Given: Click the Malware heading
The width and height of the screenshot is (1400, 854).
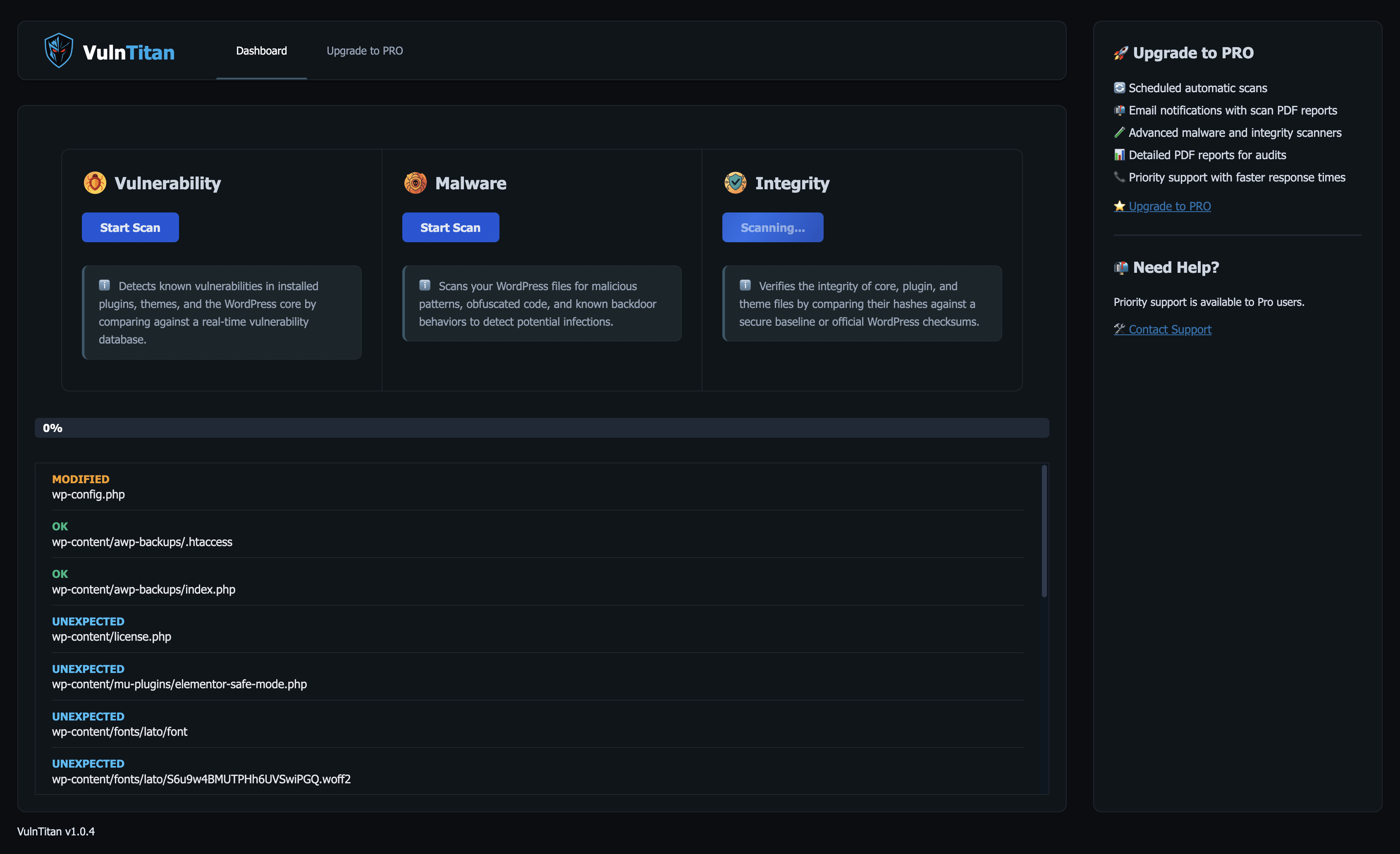Looking at the screenshot, I should [x=471, y=183].
